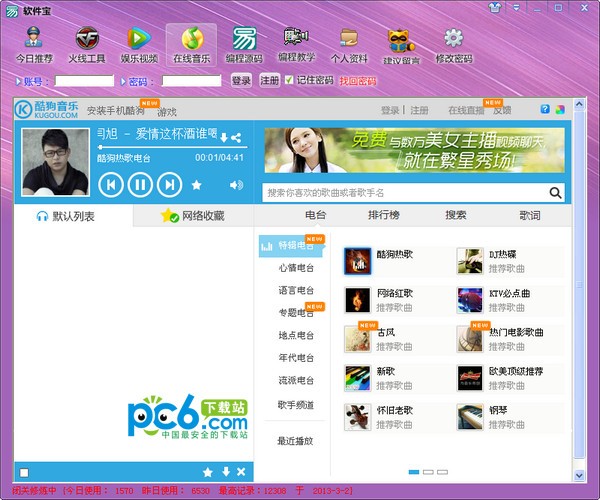Select the 搜索 tab

pyautogui.click(x=456, y=215)
